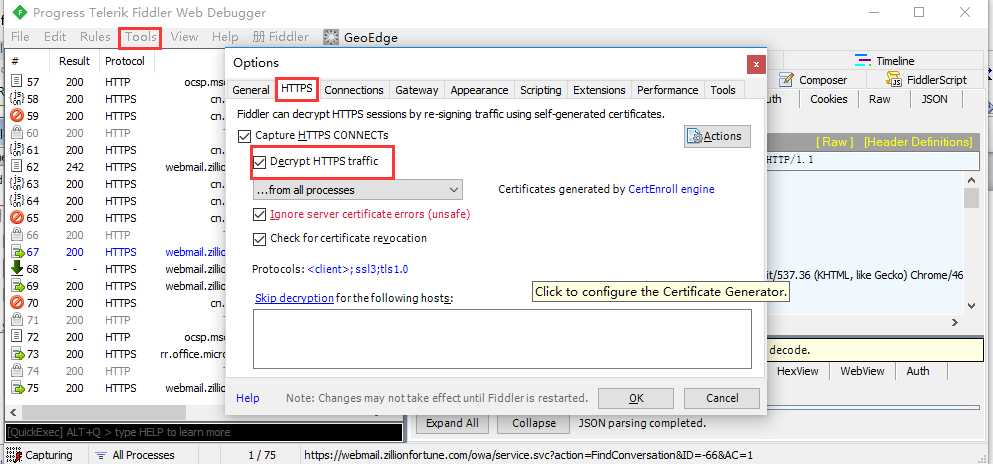Click the protocols link '<client>; ssl3;tls1.0'
The height and width of the screenshot is (464, 993).
358,269
